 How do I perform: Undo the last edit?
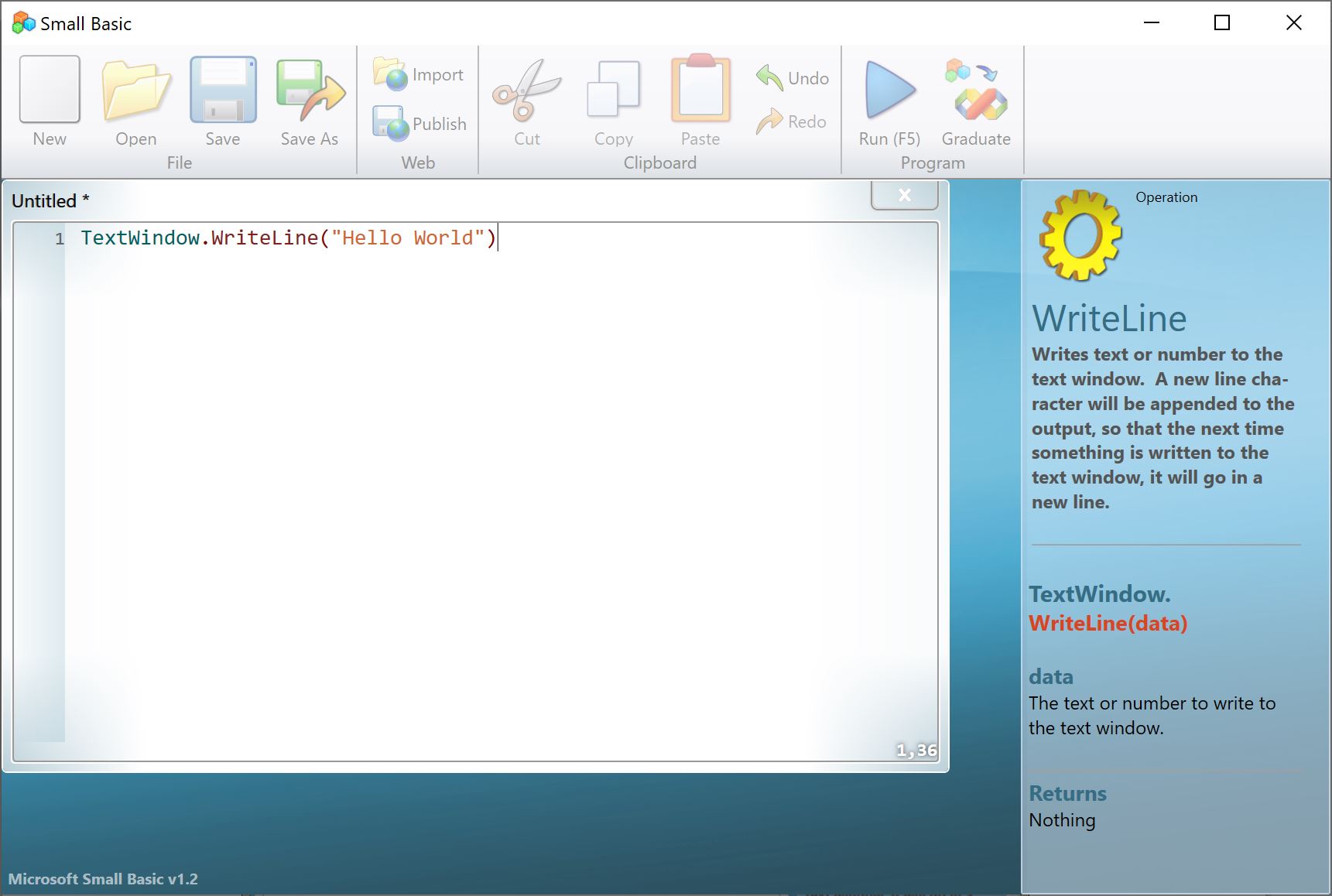click(x=793, y=77)
